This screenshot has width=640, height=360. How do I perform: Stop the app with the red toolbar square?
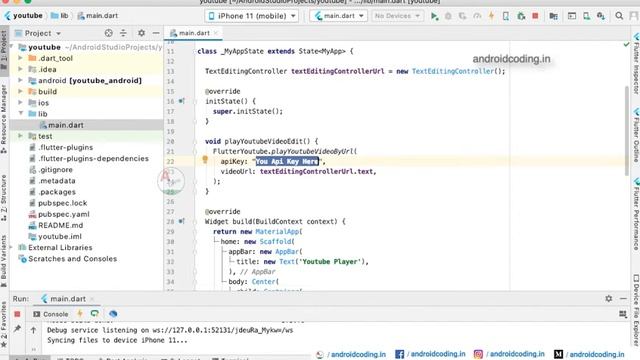pos(535,16)
